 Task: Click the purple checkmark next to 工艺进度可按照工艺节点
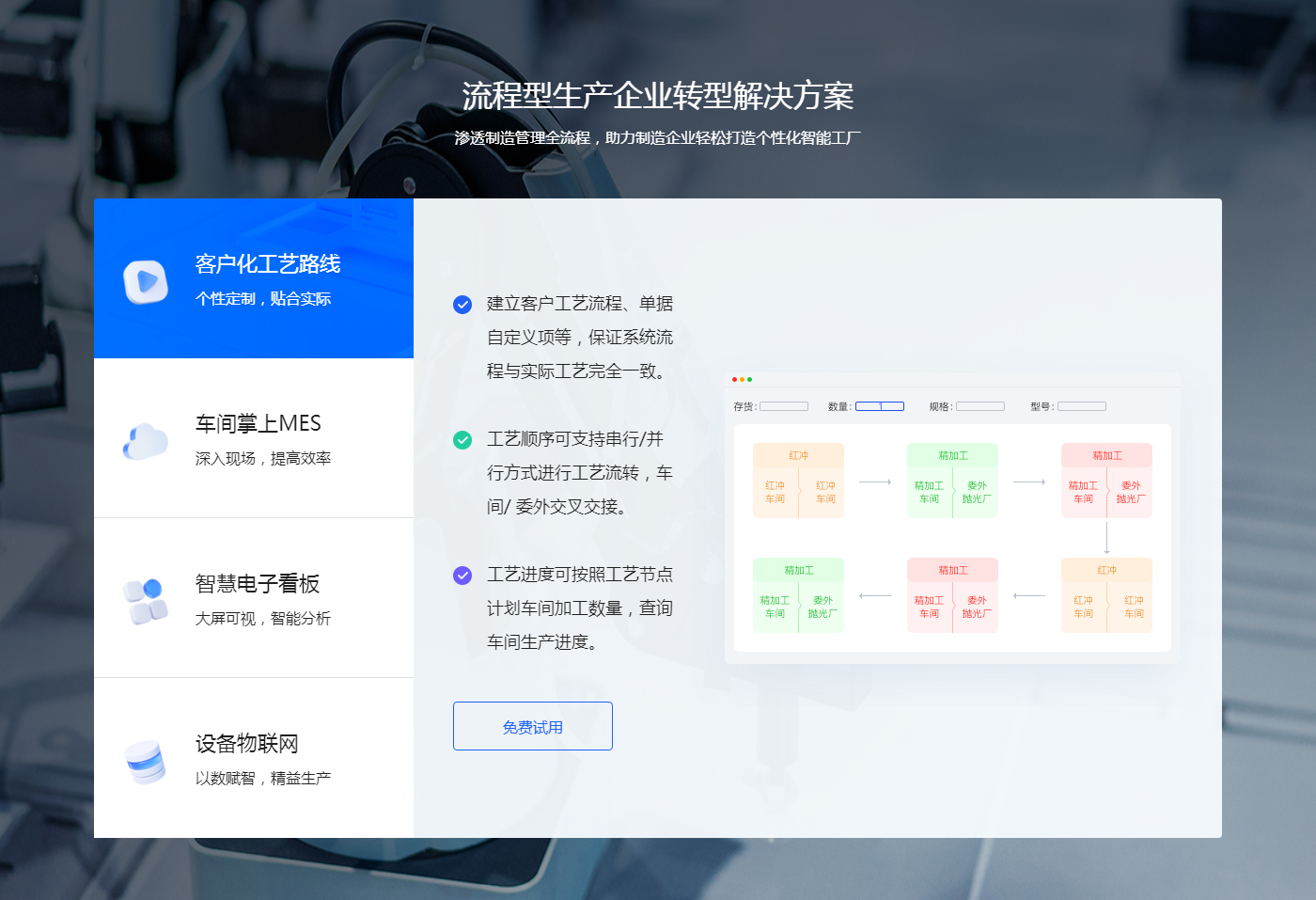462,575
